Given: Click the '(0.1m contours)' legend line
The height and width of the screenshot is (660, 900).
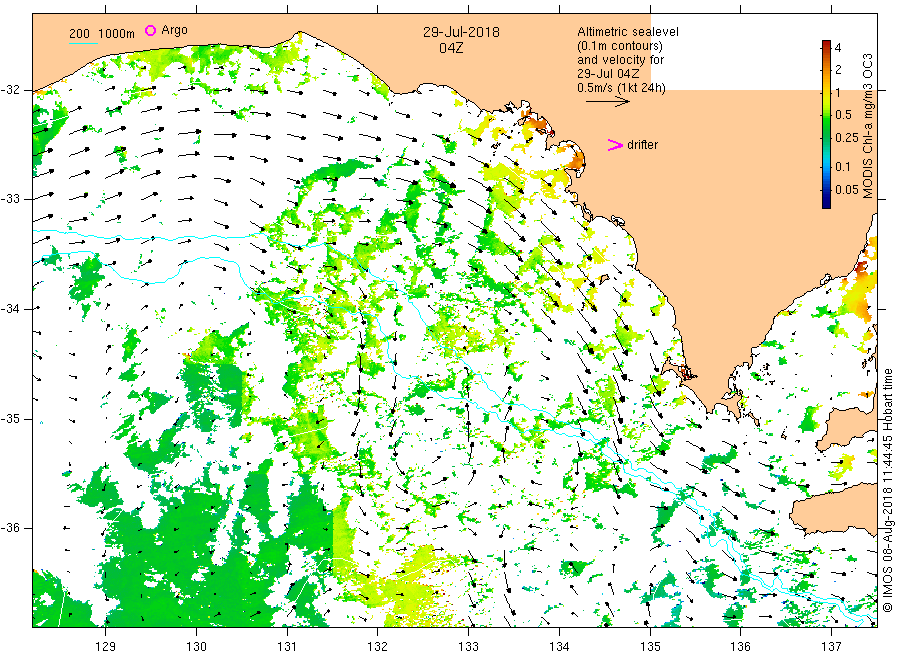Looking at the screenshot, I should click(620, 46).
